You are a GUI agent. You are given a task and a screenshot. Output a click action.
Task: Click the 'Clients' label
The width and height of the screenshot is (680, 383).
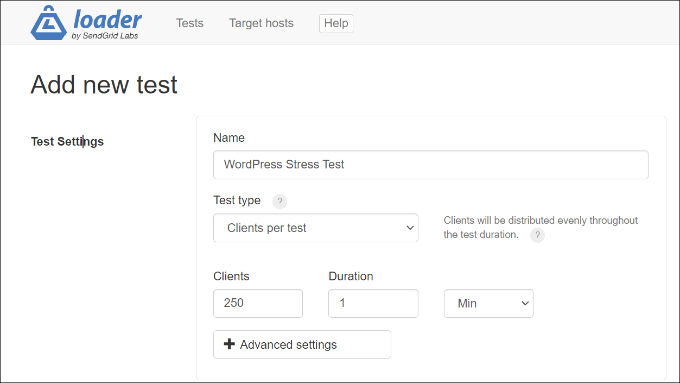(231, 276)
